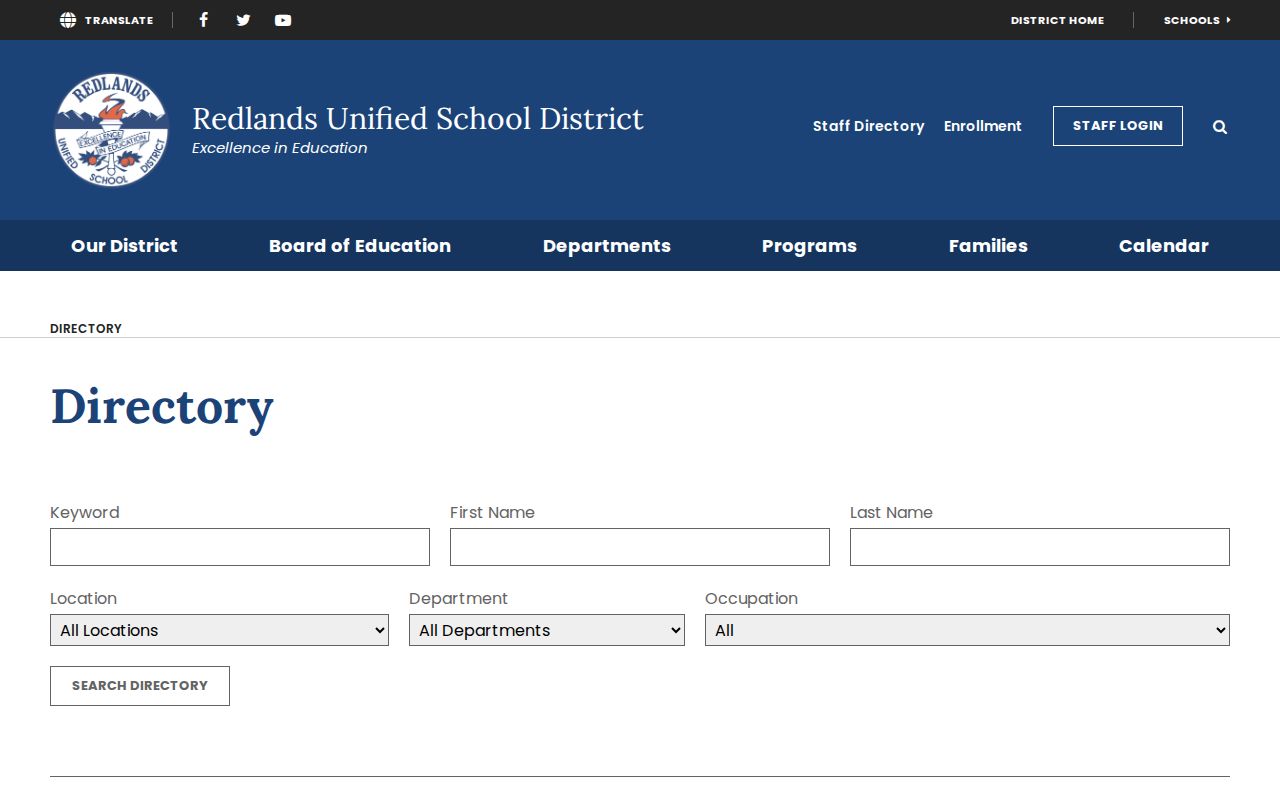Viewport: 1280px width, 800px height.
Task: Open the Enrollment link
Action: point(983,126)
